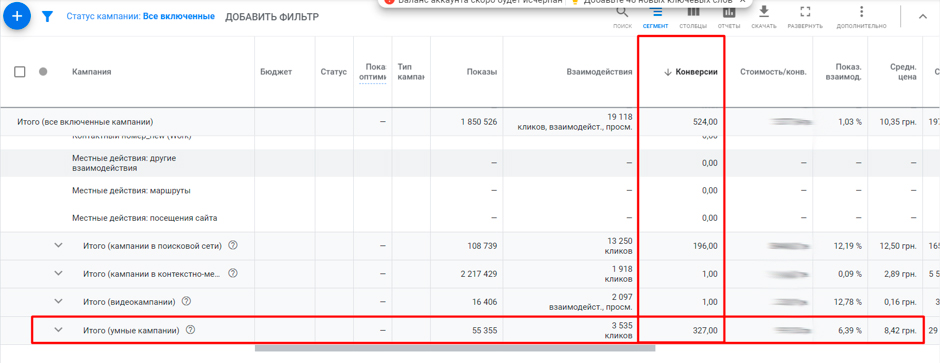Open the Сегмент segment tool
Viewport: 940px width, 363px height.
[656, 16]
